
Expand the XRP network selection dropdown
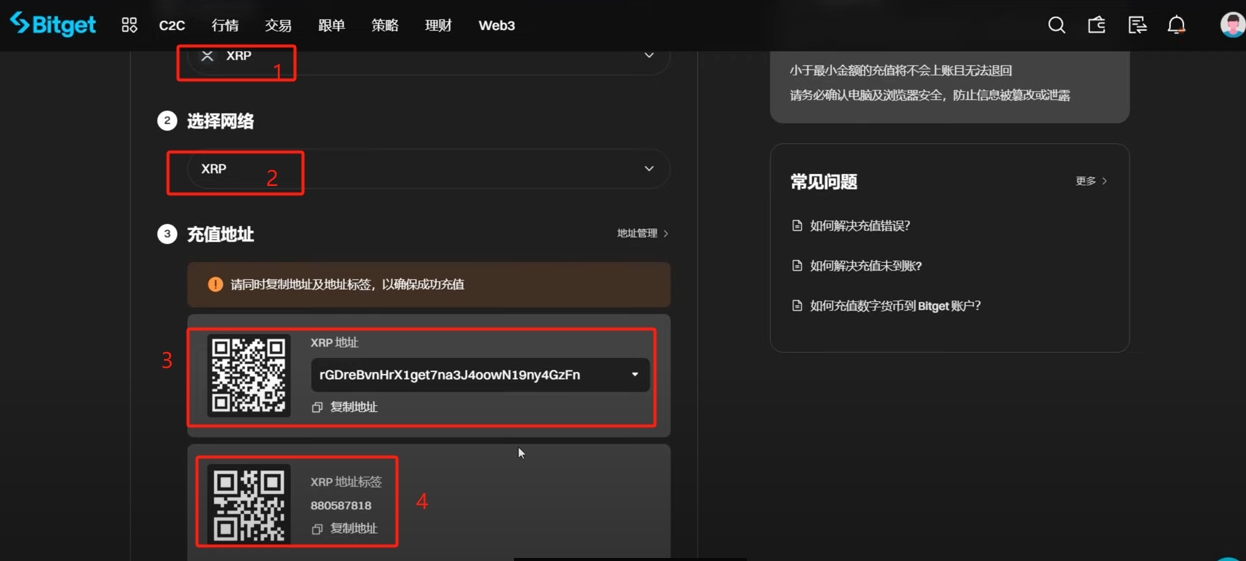coord(649,169)
